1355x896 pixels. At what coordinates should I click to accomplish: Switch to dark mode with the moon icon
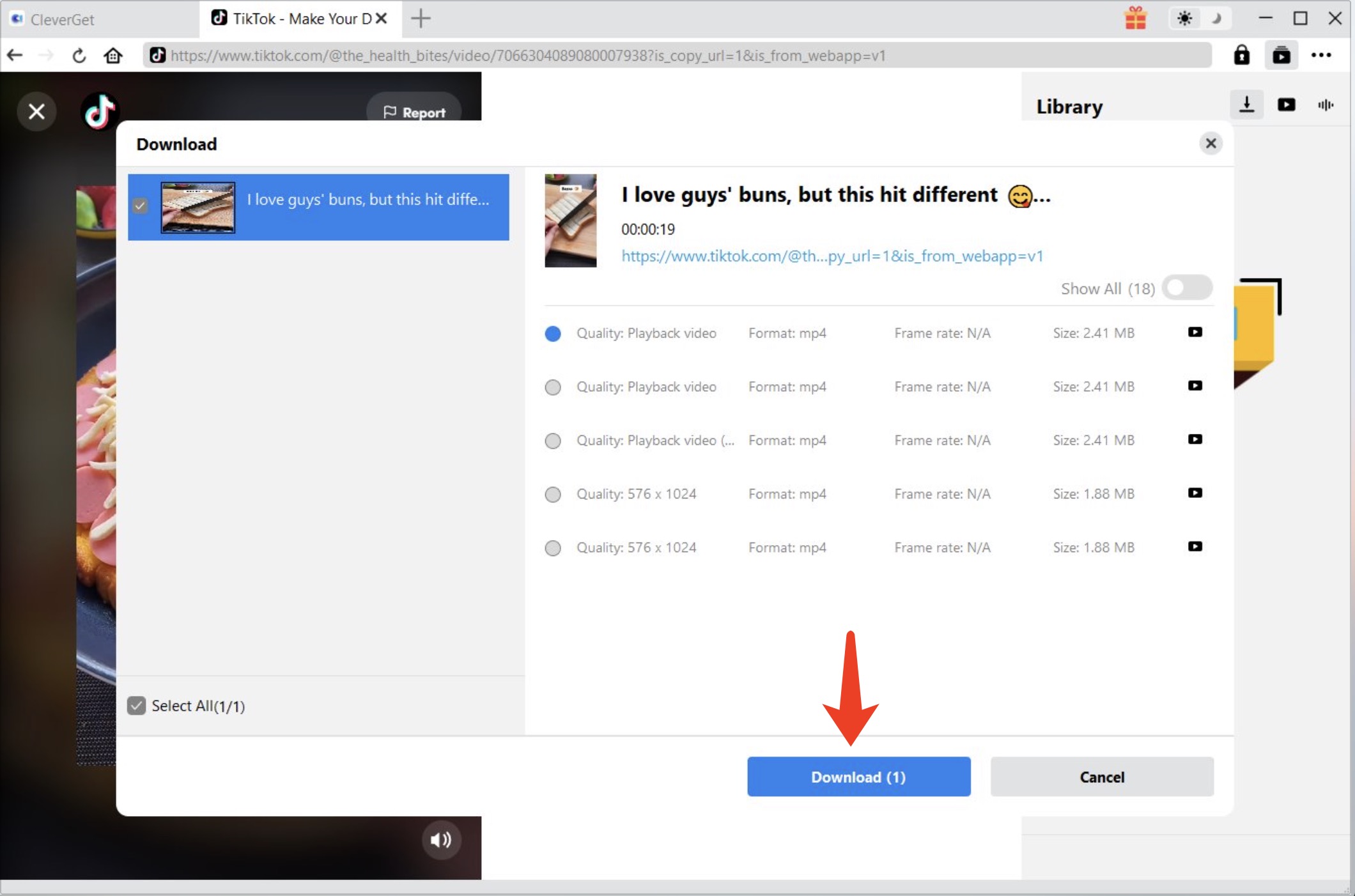coord(1217,18)
